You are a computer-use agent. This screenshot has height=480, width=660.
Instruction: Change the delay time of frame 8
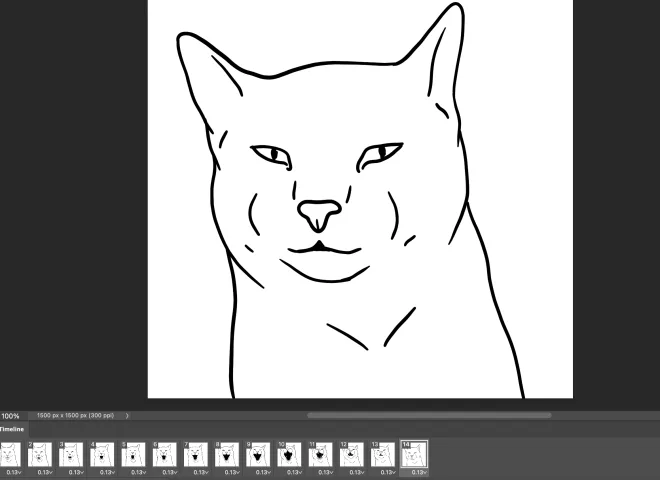coord(228,472)
